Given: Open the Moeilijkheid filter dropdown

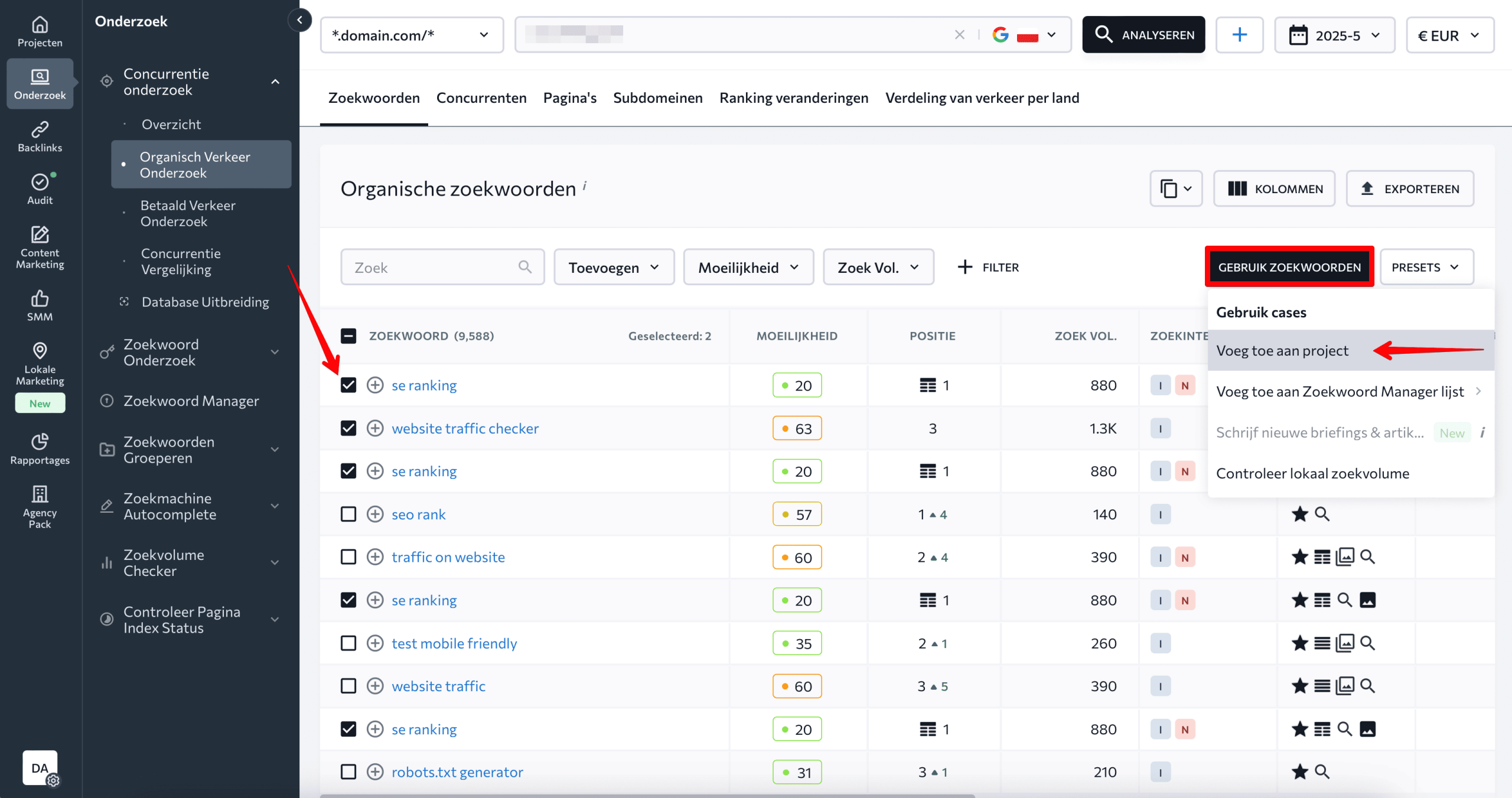Looking at the screenshot, I should point(748,267).
